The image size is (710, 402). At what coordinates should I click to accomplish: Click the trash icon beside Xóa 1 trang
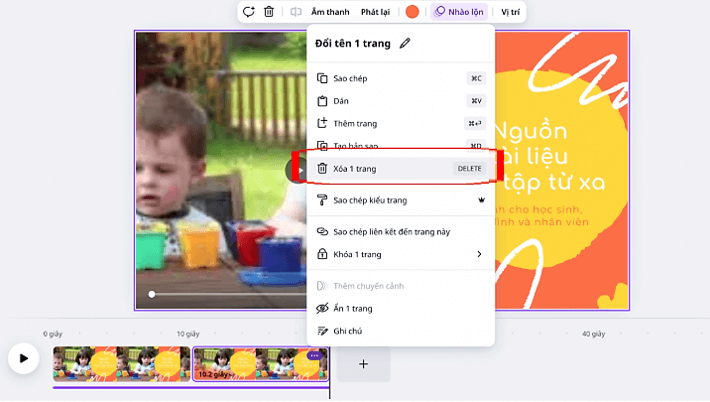pyautogui.click(x=322, y=168)
